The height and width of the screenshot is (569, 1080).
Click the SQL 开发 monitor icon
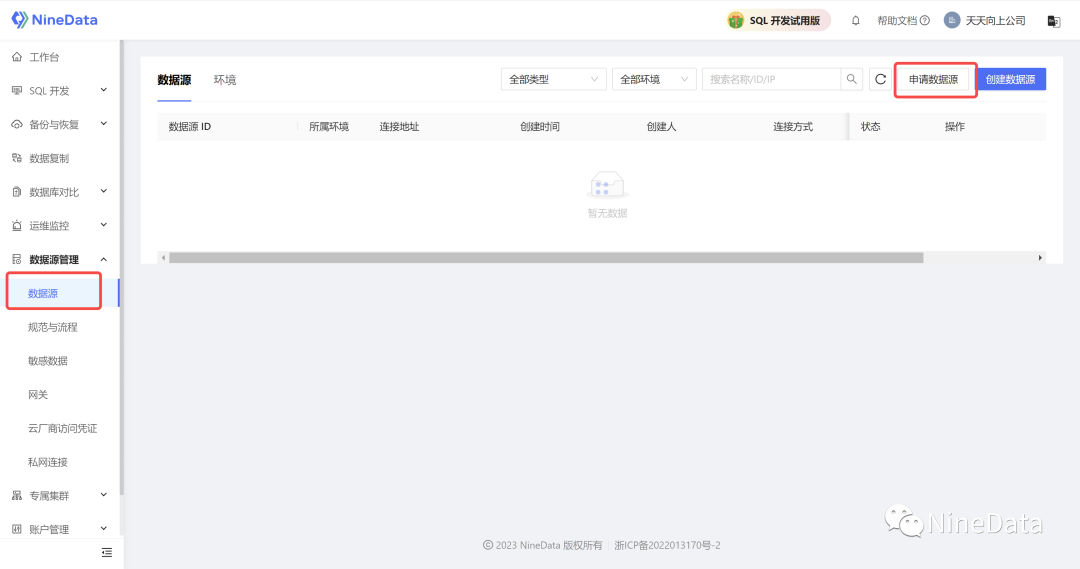click(17, 91)
